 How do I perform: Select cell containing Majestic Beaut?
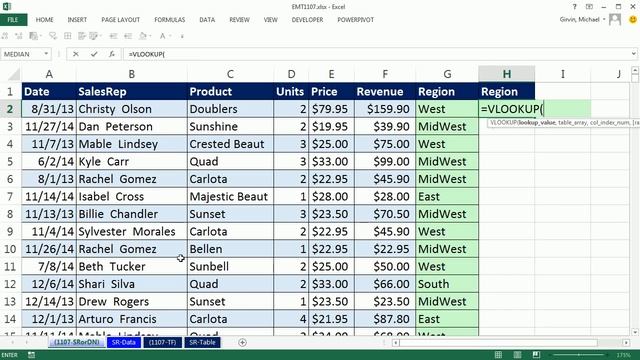[x=230, y=197]
